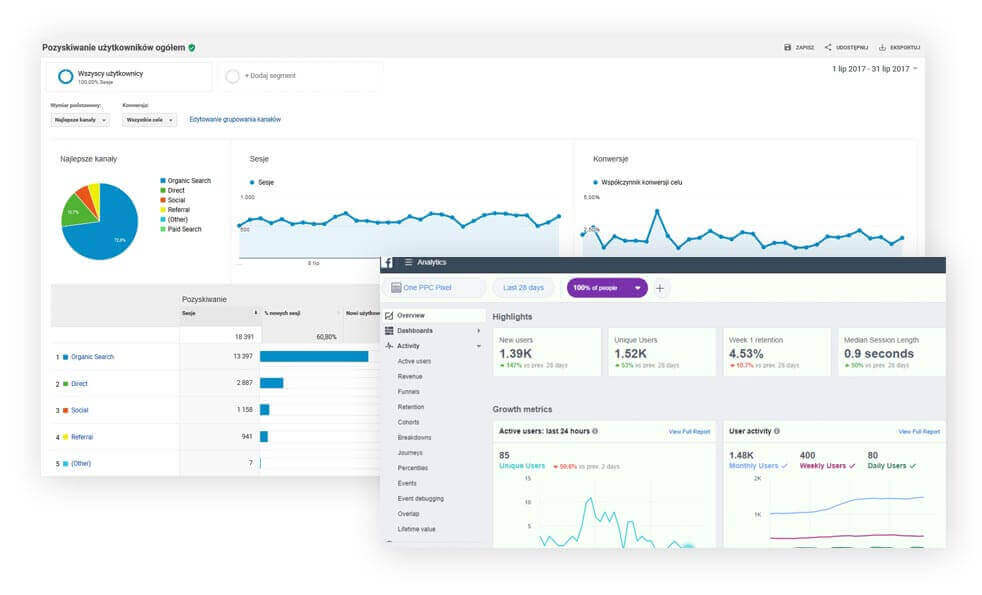This screenshot has width=982, height=595.
Task: Open the Najlepsze kanały dropdown
Action: click(x=78, y=119)
